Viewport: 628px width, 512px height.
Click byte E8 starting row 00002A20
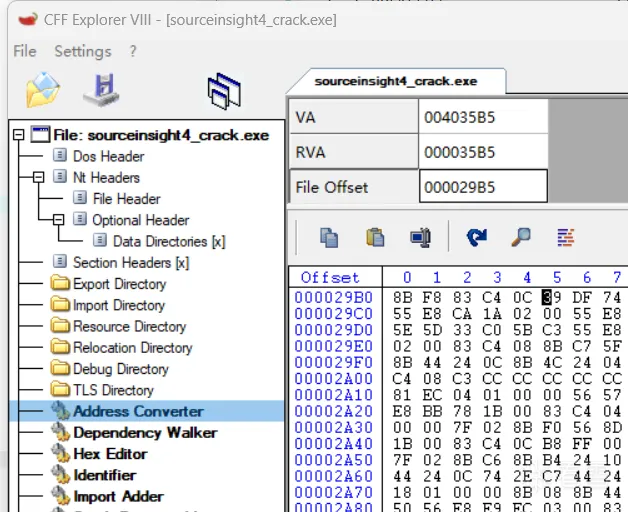pos(403,411)
